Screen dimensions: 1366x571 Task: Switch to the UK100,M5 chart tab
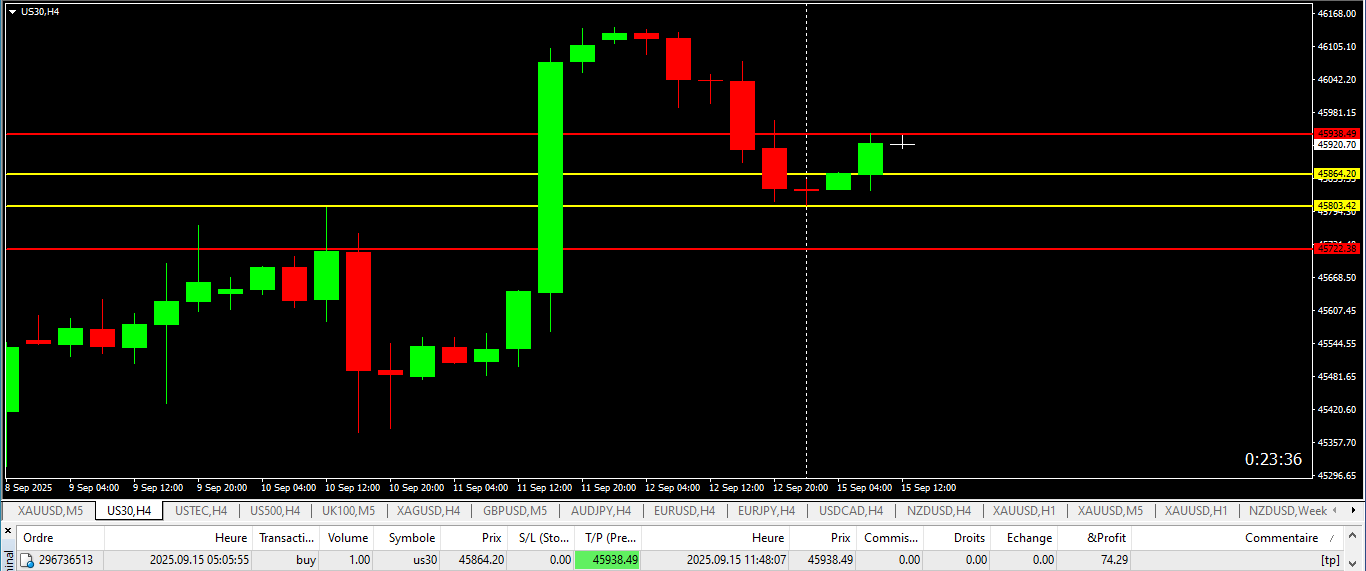[348, 511]
